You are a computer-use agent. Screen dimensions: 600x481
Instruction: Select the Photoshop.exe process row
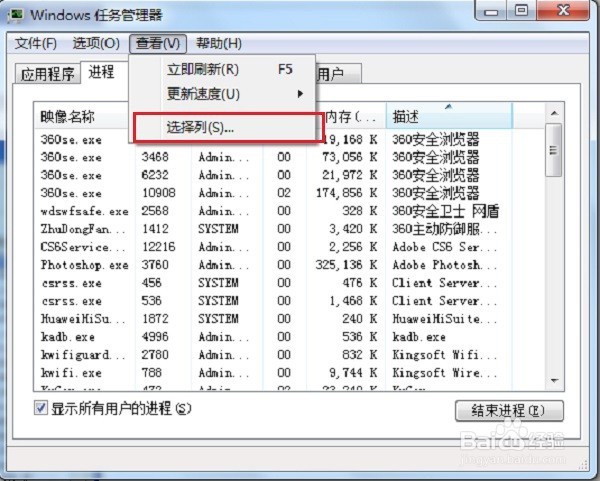click(x=273, y=265)
